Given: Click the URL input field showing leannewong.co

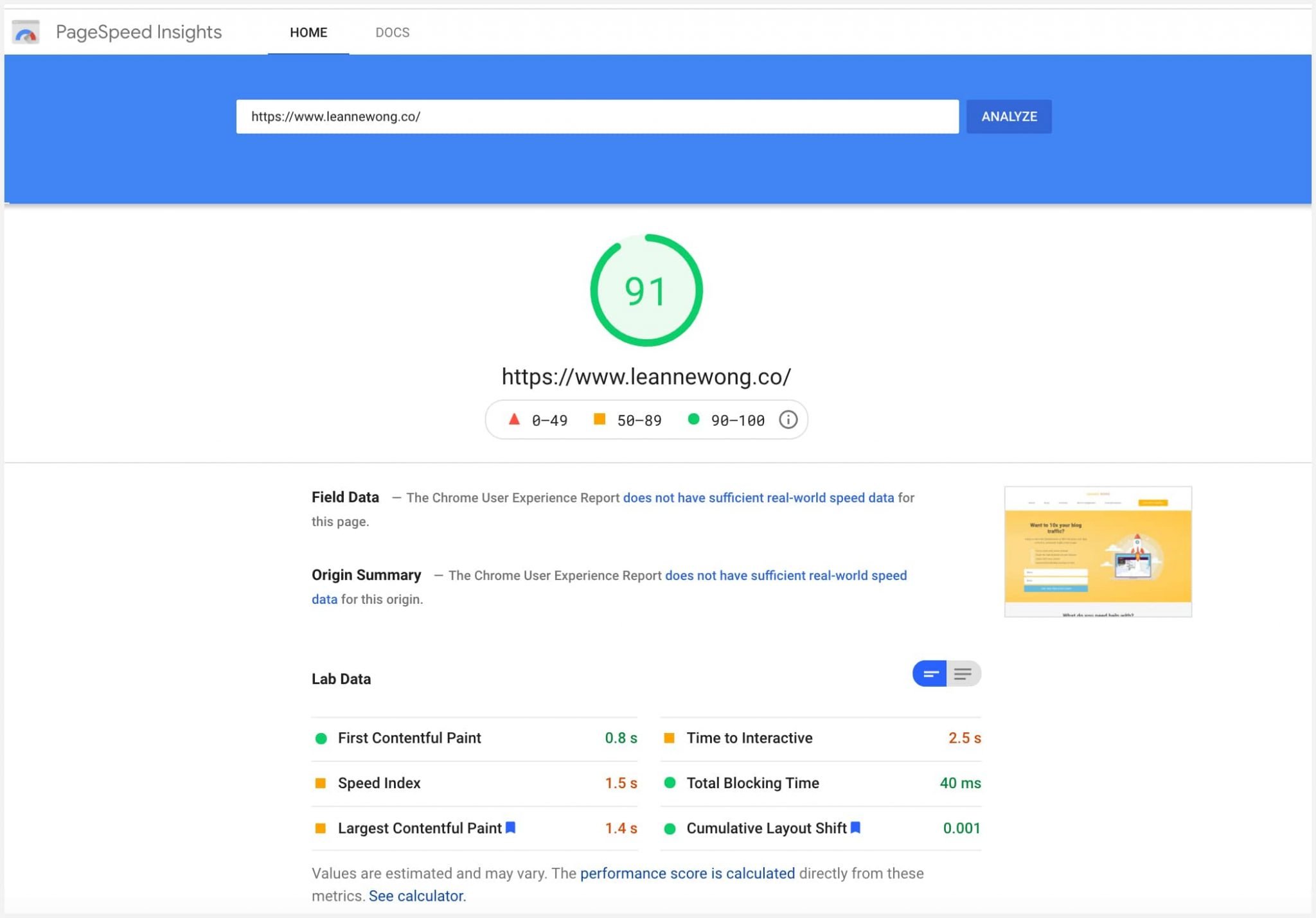Looking at the screenshot, I should [598, 116].
